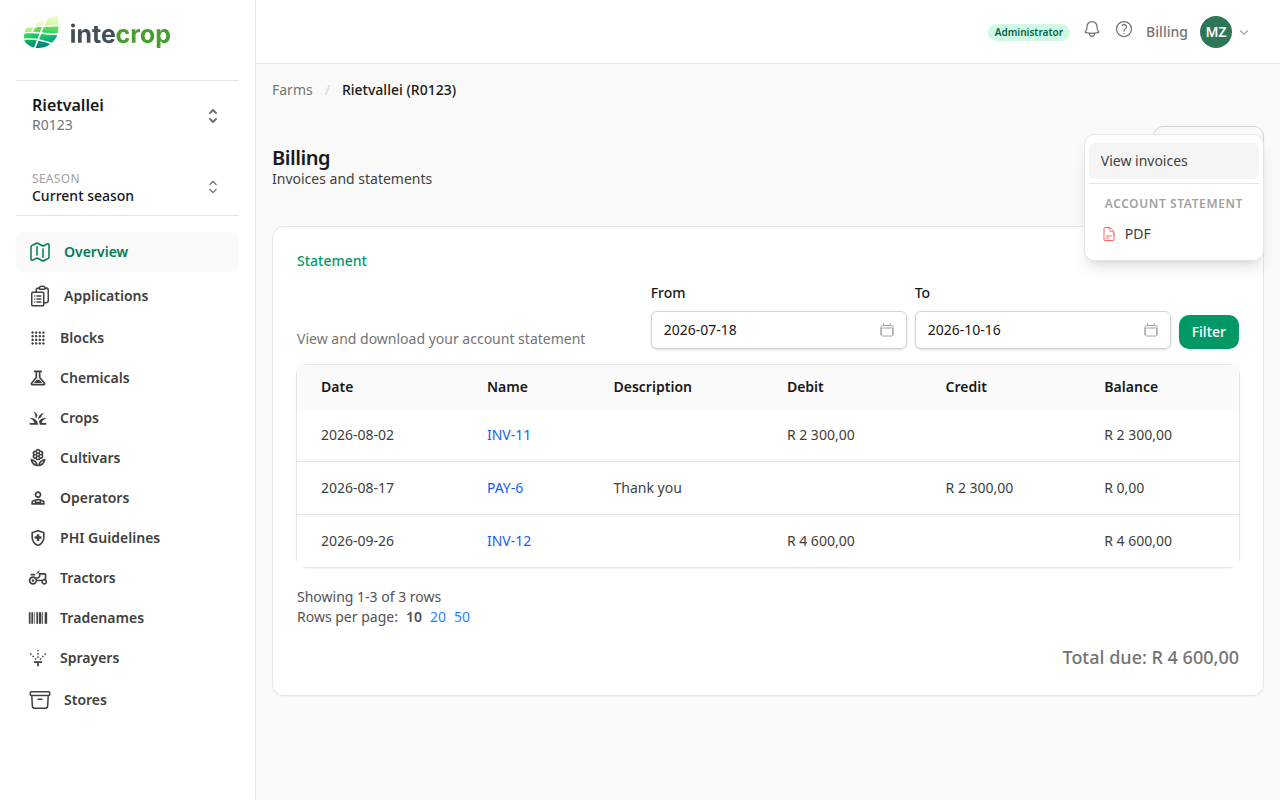Click the green Filter button
1280x800 pixels.
coord(1209,332)
